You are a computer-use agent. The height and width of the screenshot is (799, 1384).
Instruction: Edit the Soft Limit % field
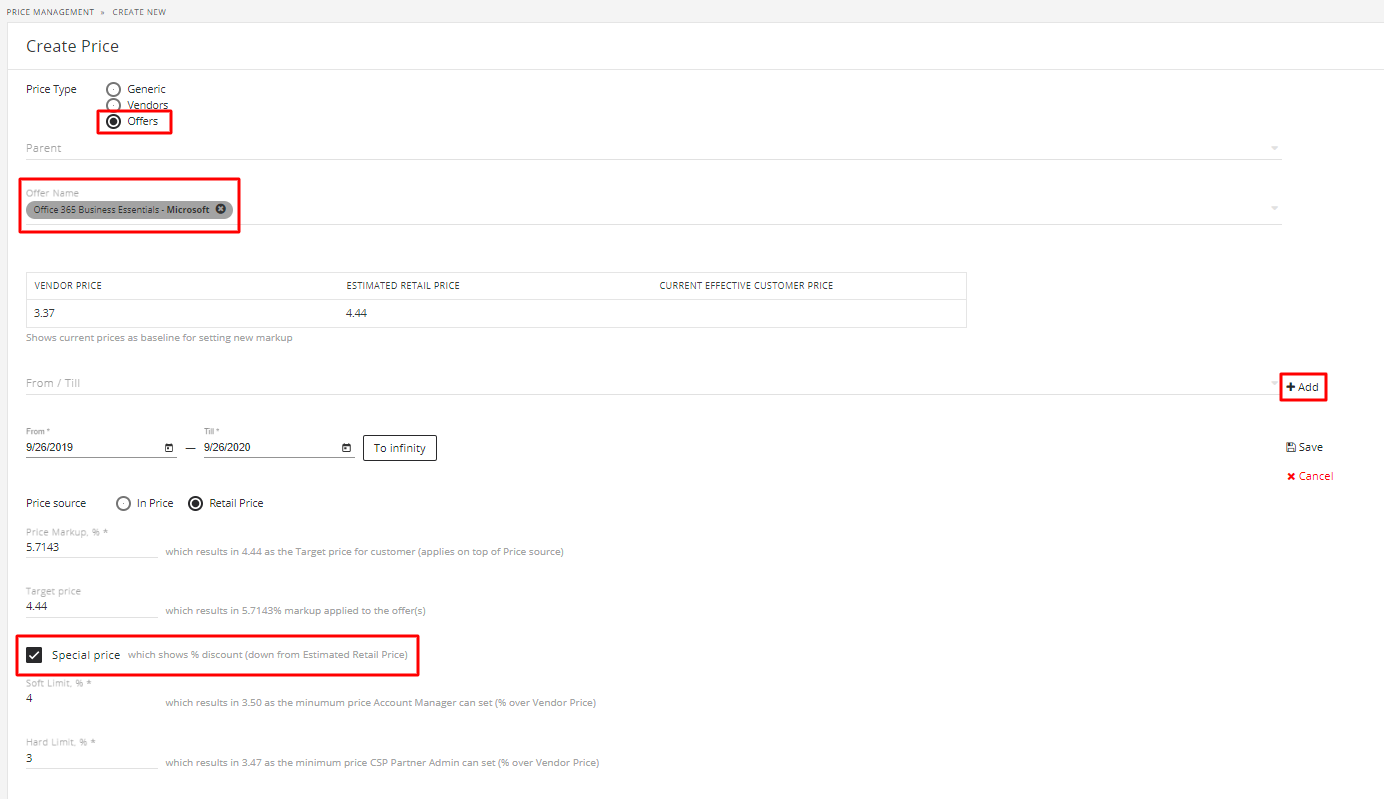[91, 698]
